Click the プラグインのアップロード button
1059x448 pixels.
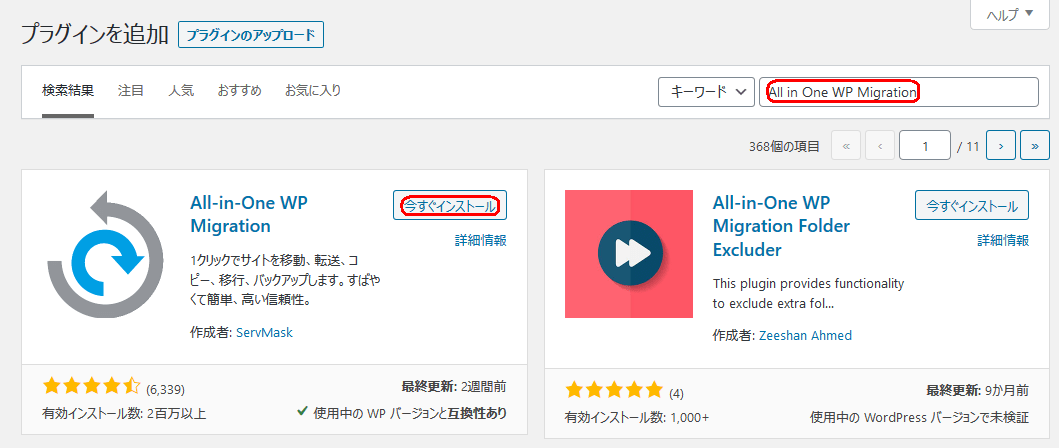pos(250,35)
